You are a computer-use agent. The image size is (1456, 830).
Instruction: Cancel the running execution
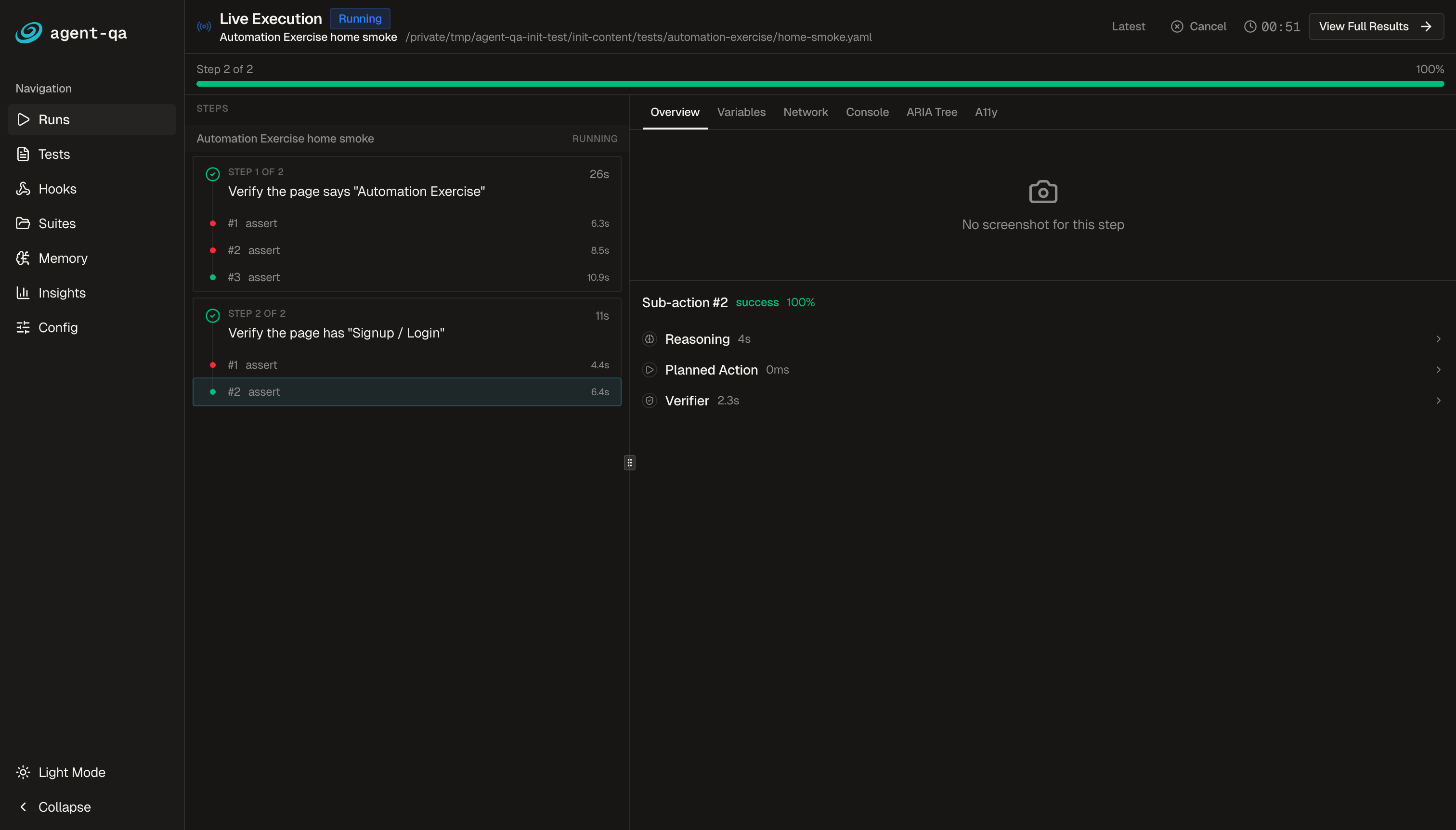1199,26
